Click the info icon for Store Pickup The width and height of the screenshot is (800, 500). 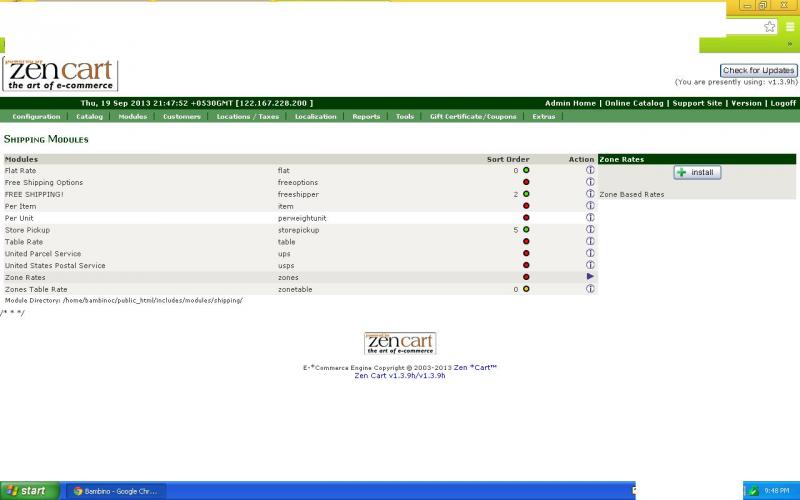tap(590, 229)
